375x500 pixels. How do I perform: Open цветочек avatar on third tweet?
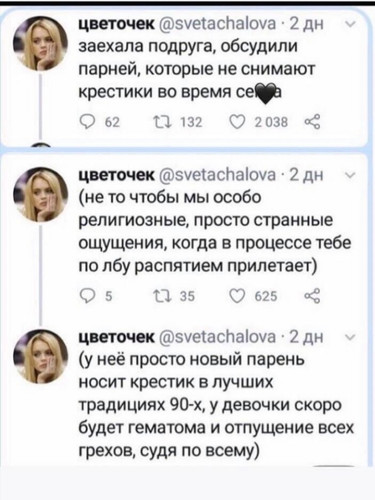pos(40,357)
